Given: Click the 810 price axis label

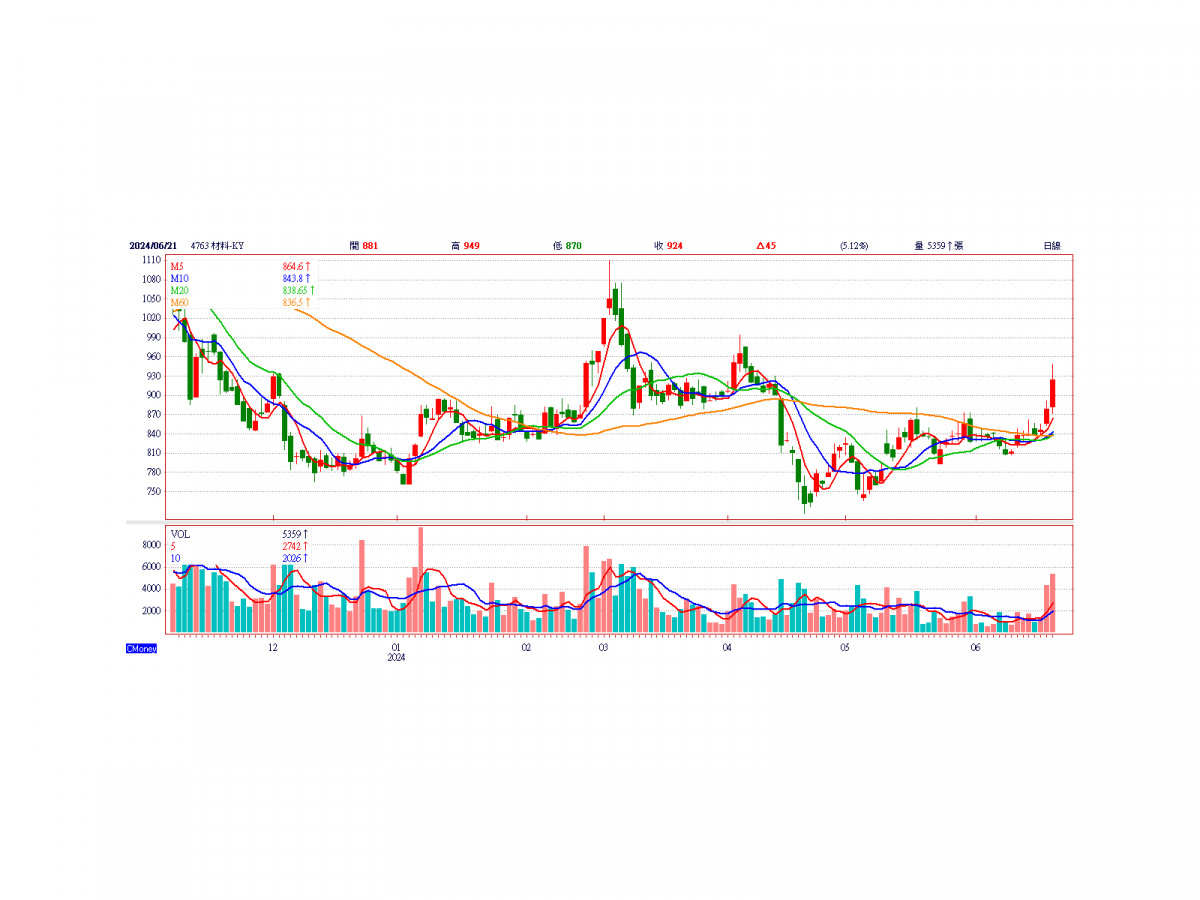Looking at the screenshot, I should coord(154,453).
